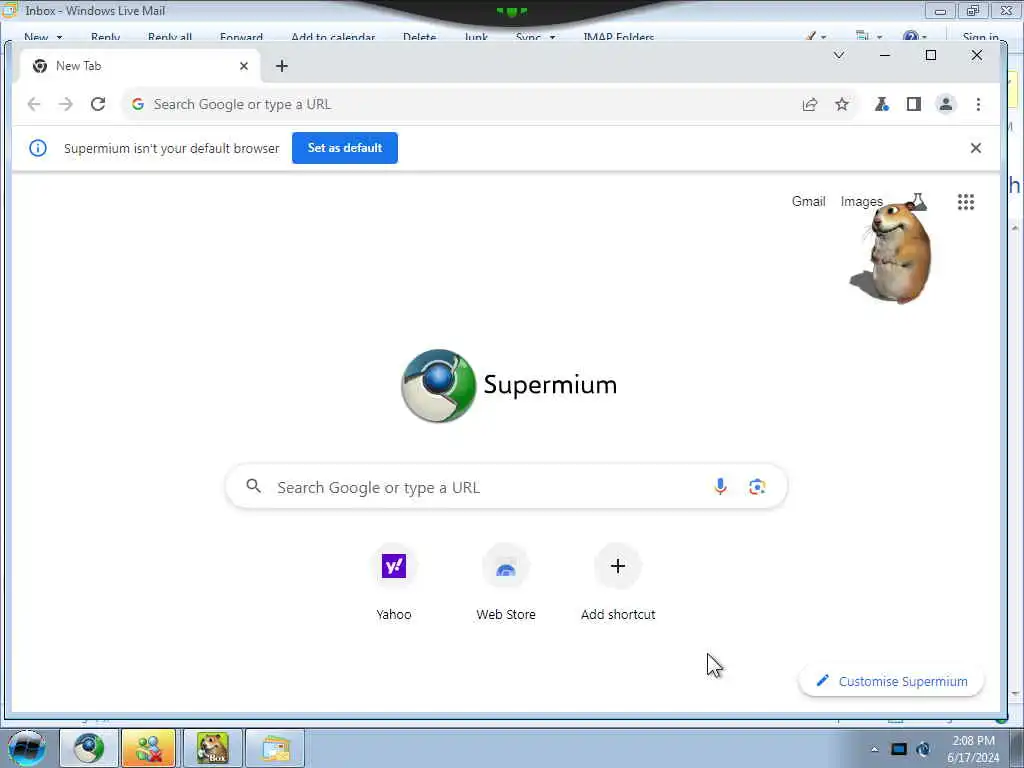Search by image with the Lens icon
The image size is (1024, 768).
(757, 487)
